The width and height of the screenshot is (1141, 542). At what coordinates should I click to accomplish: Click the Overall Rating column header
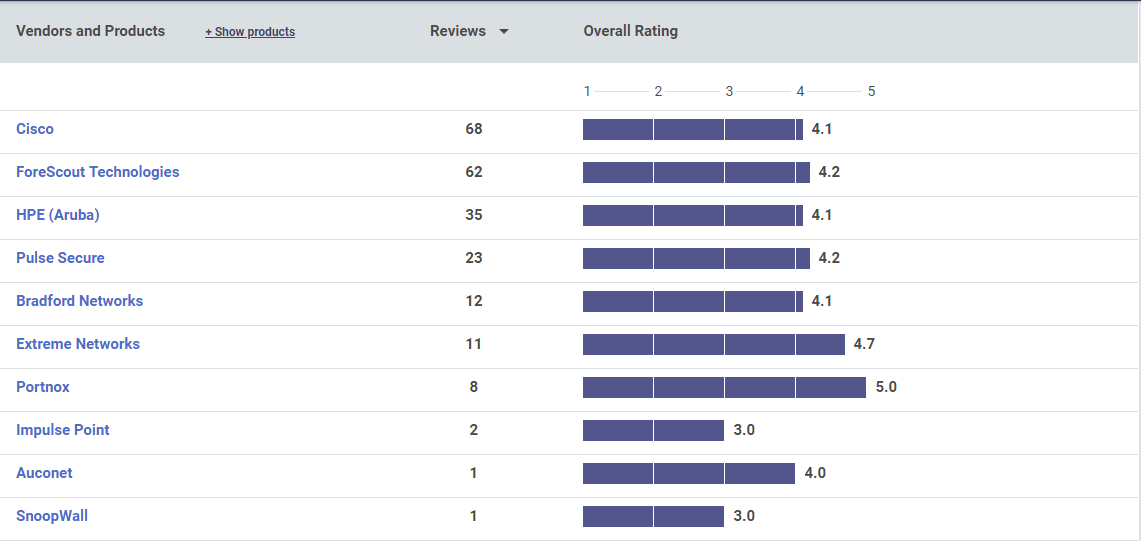tap(631, 31)
